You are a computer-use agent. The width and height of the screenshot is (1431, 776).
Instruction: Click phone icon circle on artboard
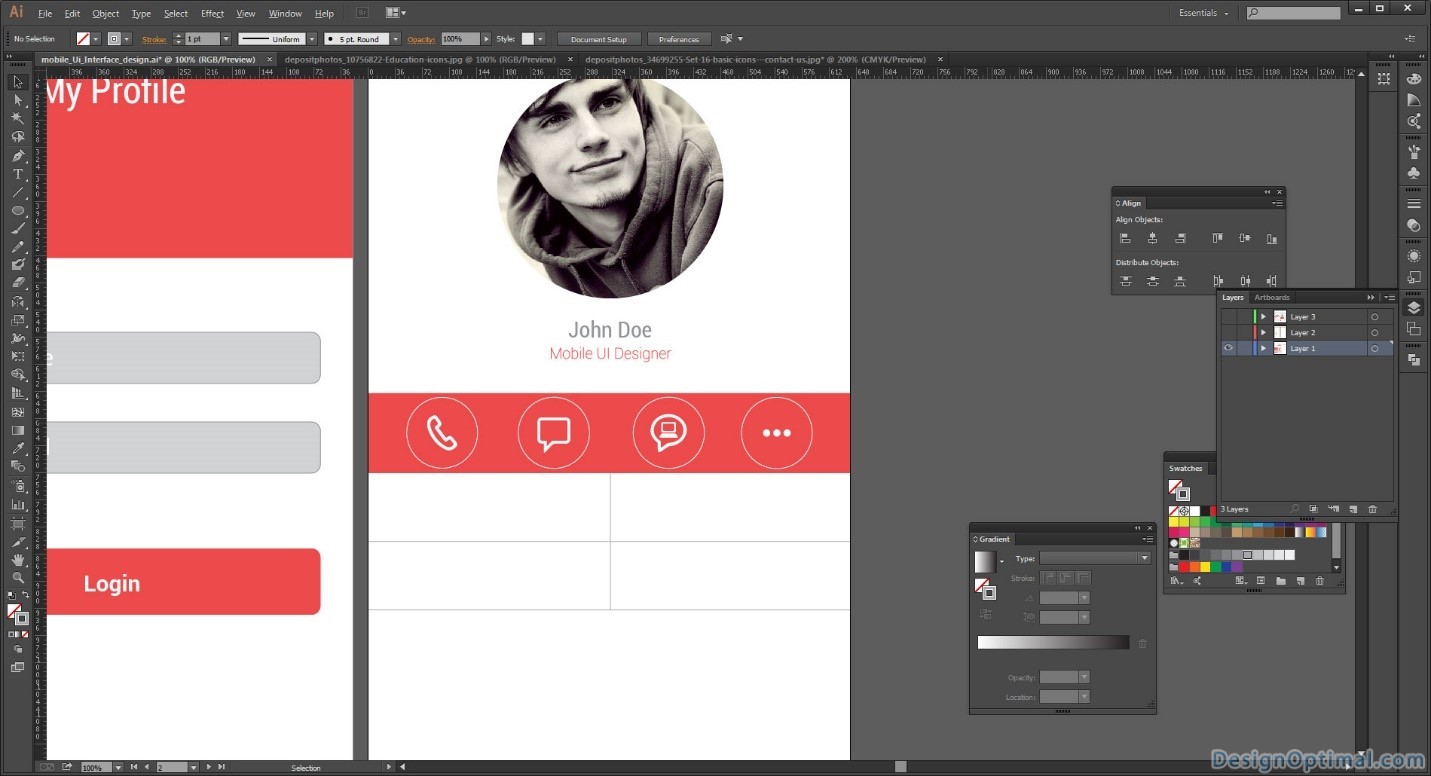pyautogui.click(x=442, y=433)
